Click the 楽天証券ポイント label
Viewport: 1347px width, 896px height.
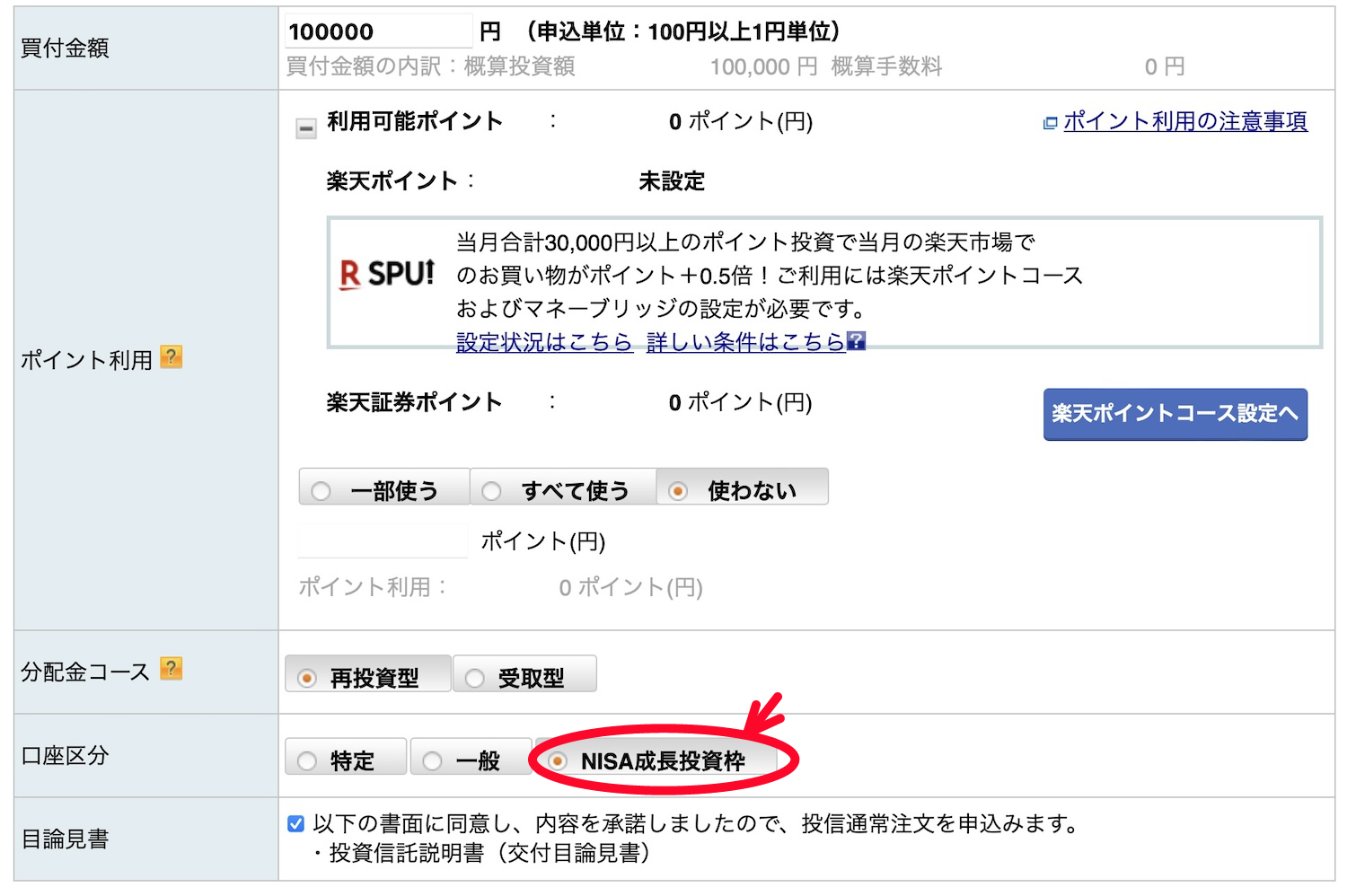414,402
